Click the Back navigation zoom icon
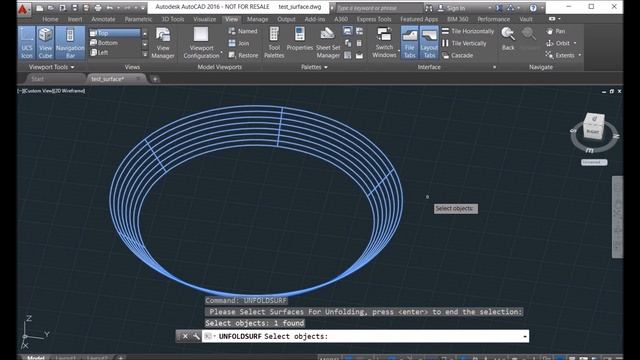The height and width of the screenshot is (360, 640). [508, 39]
